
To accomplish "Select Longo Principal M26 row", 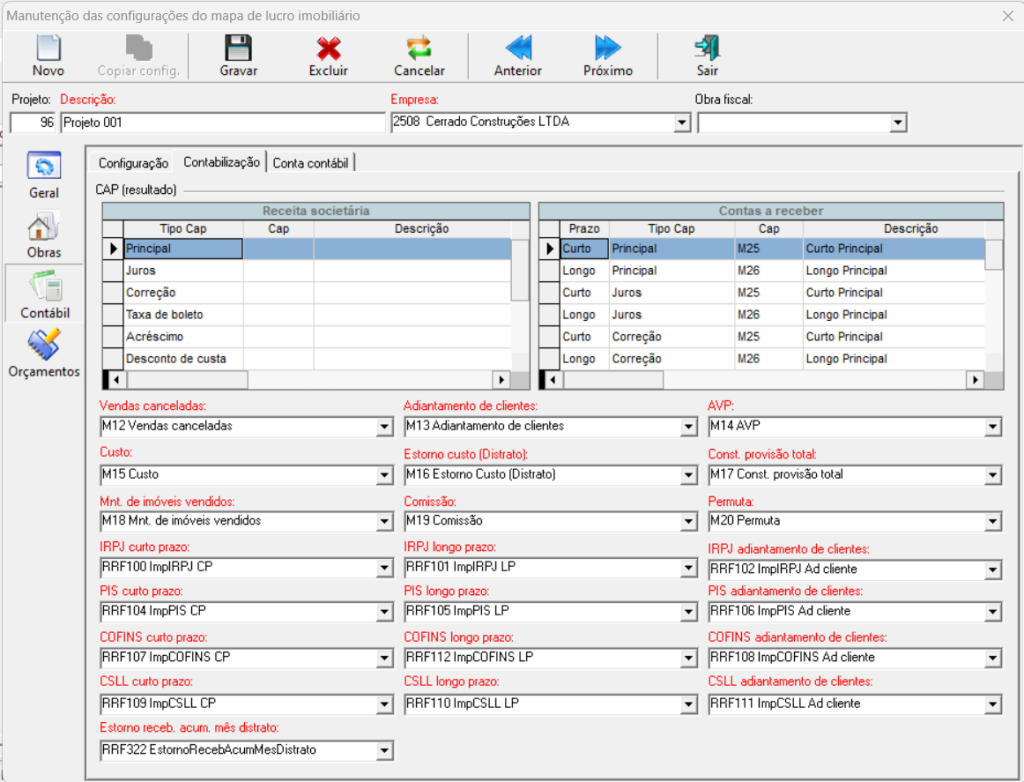I will tap(760, 271).
